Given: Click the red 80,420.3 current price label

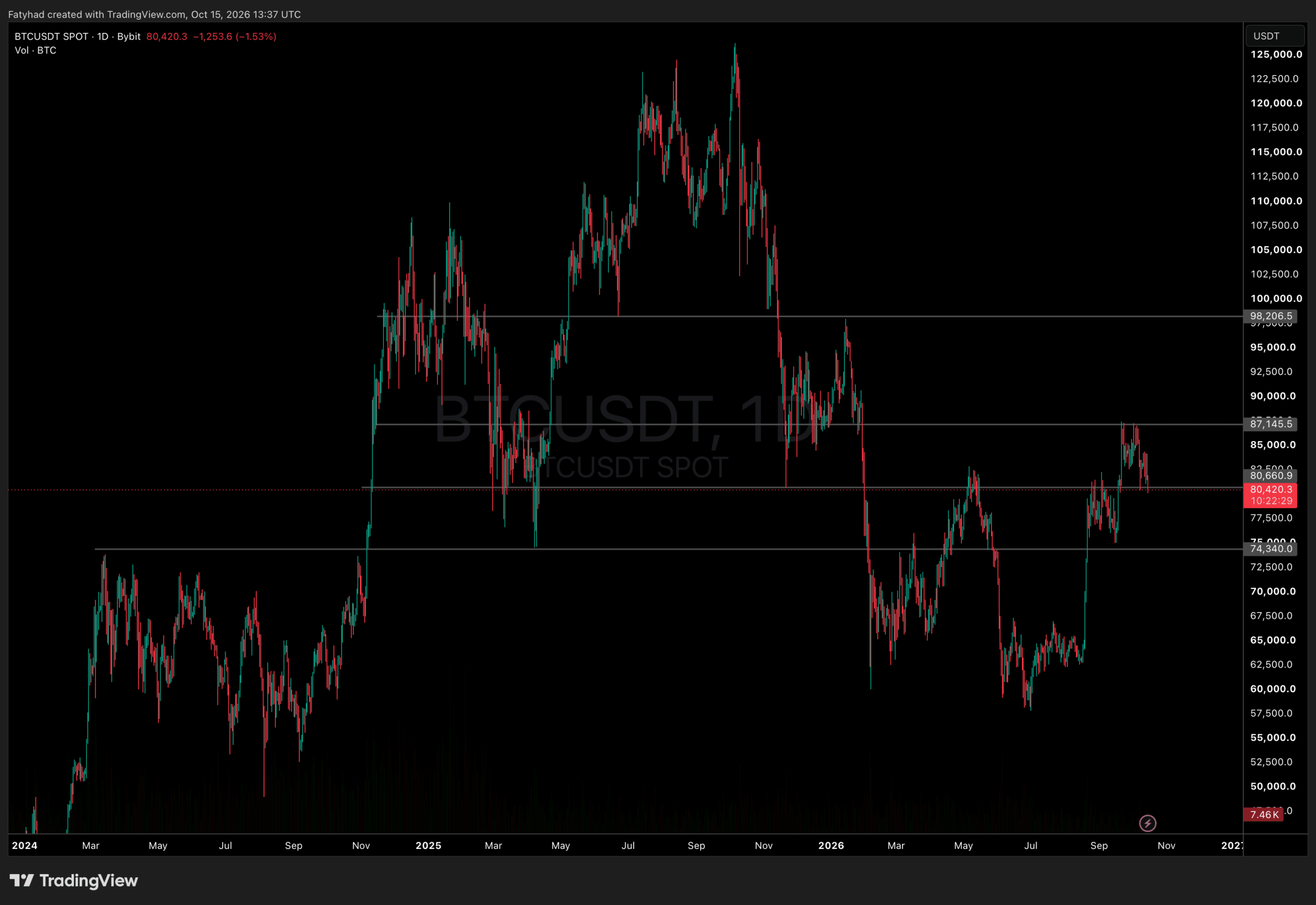Looking at the screenshot, I should pyautogui.click(x=1271, y=495).
